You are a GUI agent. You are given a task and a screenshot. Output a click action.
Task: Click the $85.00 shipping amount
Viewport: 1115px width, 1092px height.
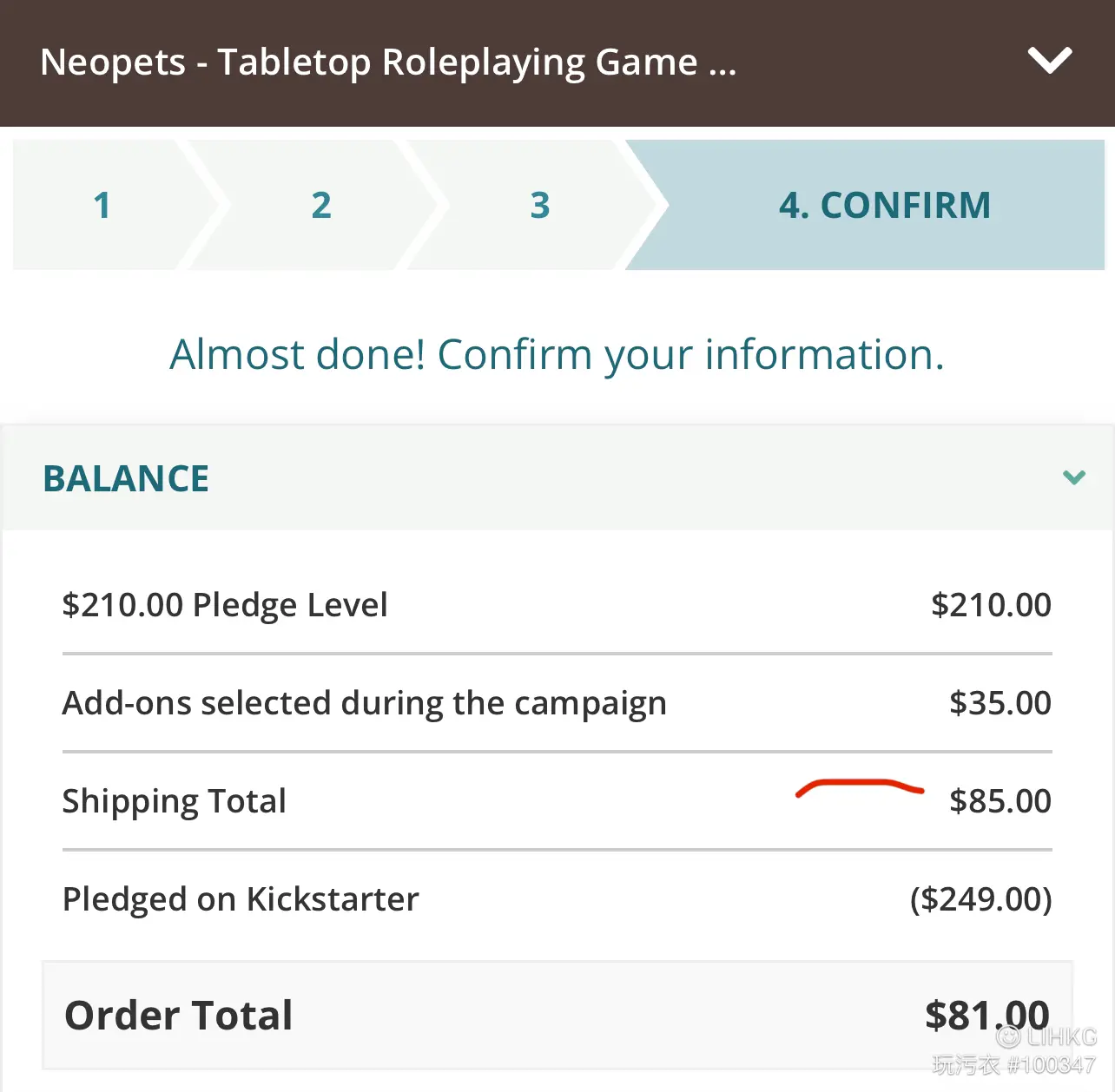(x=1000, y=801)
